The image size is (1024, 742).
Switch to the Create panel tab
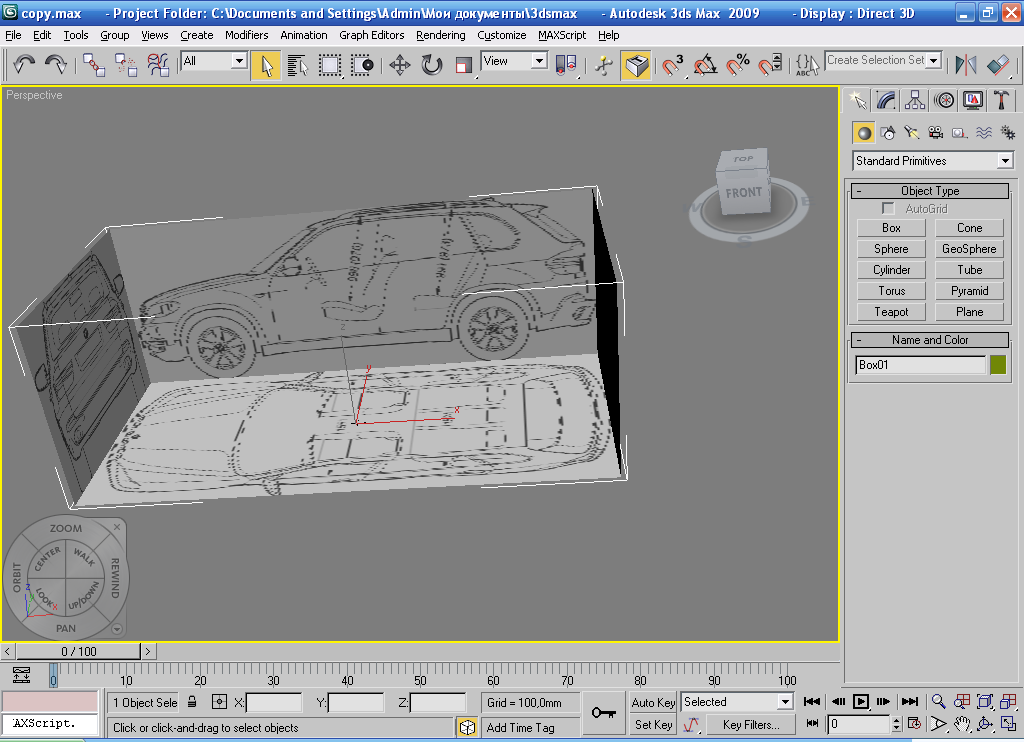pos(857,100)
